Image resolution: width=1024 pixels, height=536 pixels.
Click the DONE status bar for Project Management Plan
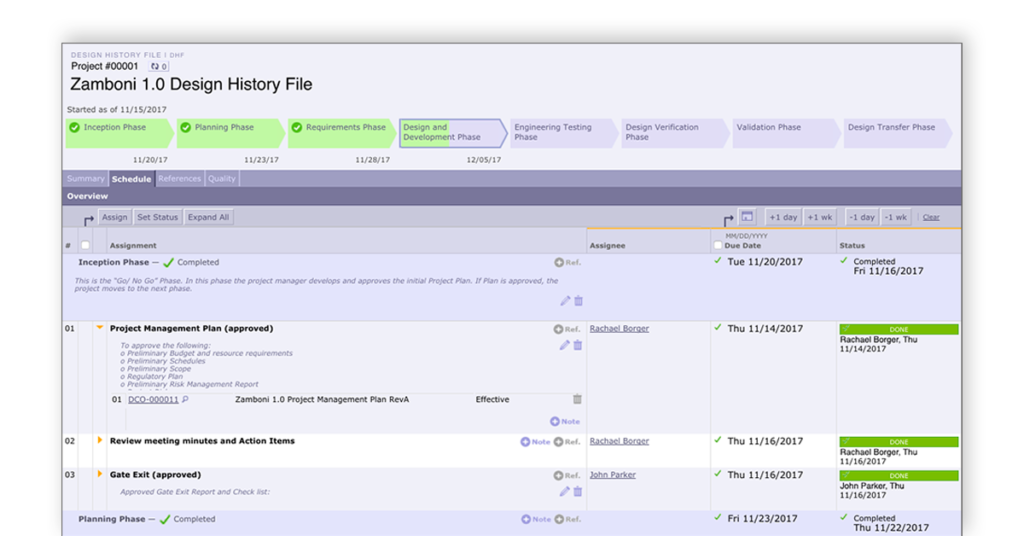[x=899, y=330]
